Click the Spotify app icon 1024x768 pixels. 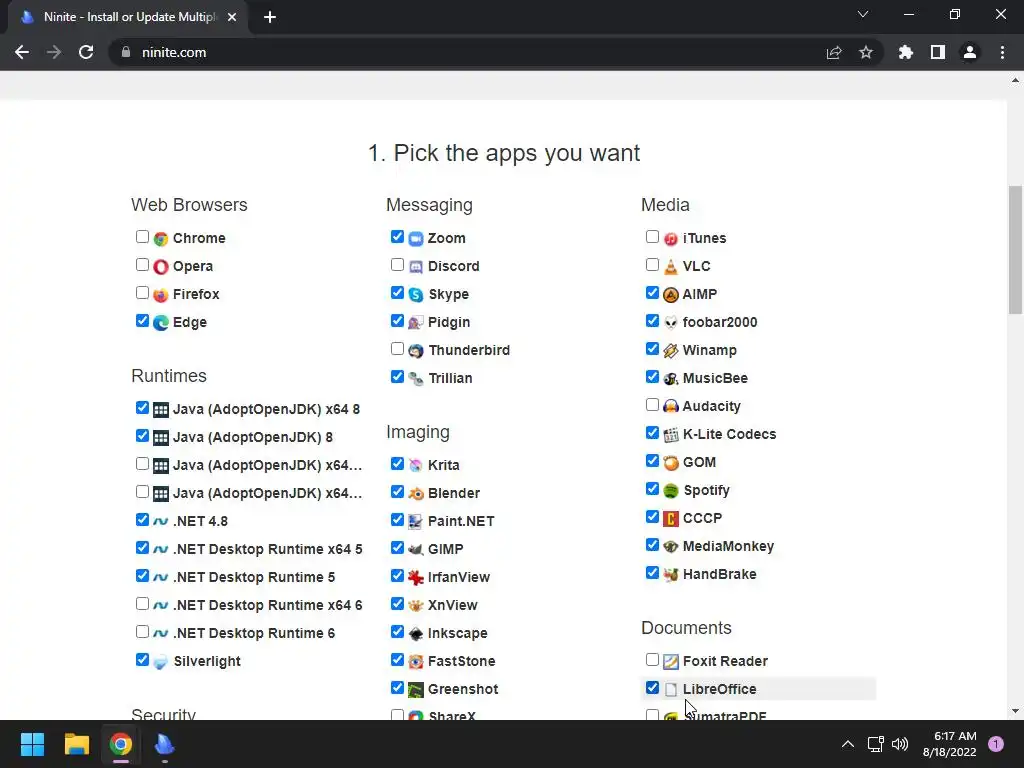point(671,490)
